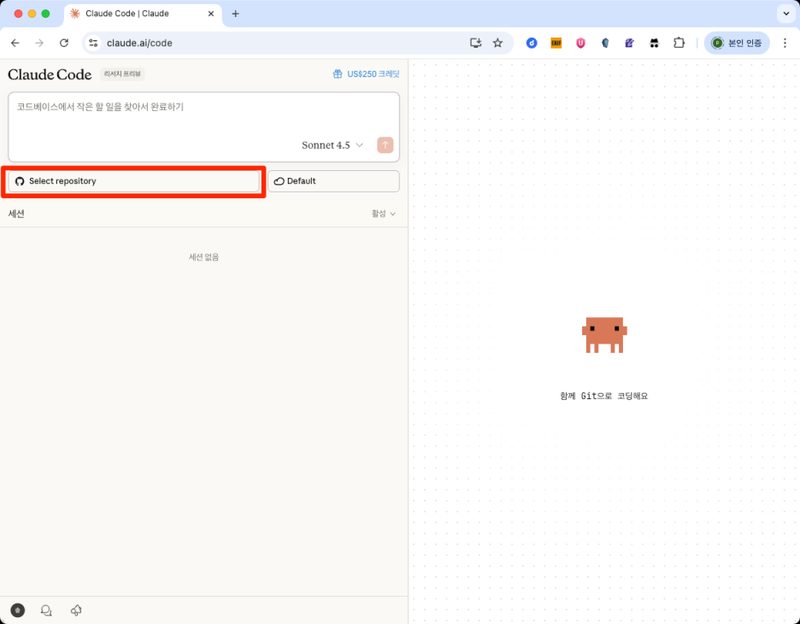Open site information for claude.ai

[91, 44]
